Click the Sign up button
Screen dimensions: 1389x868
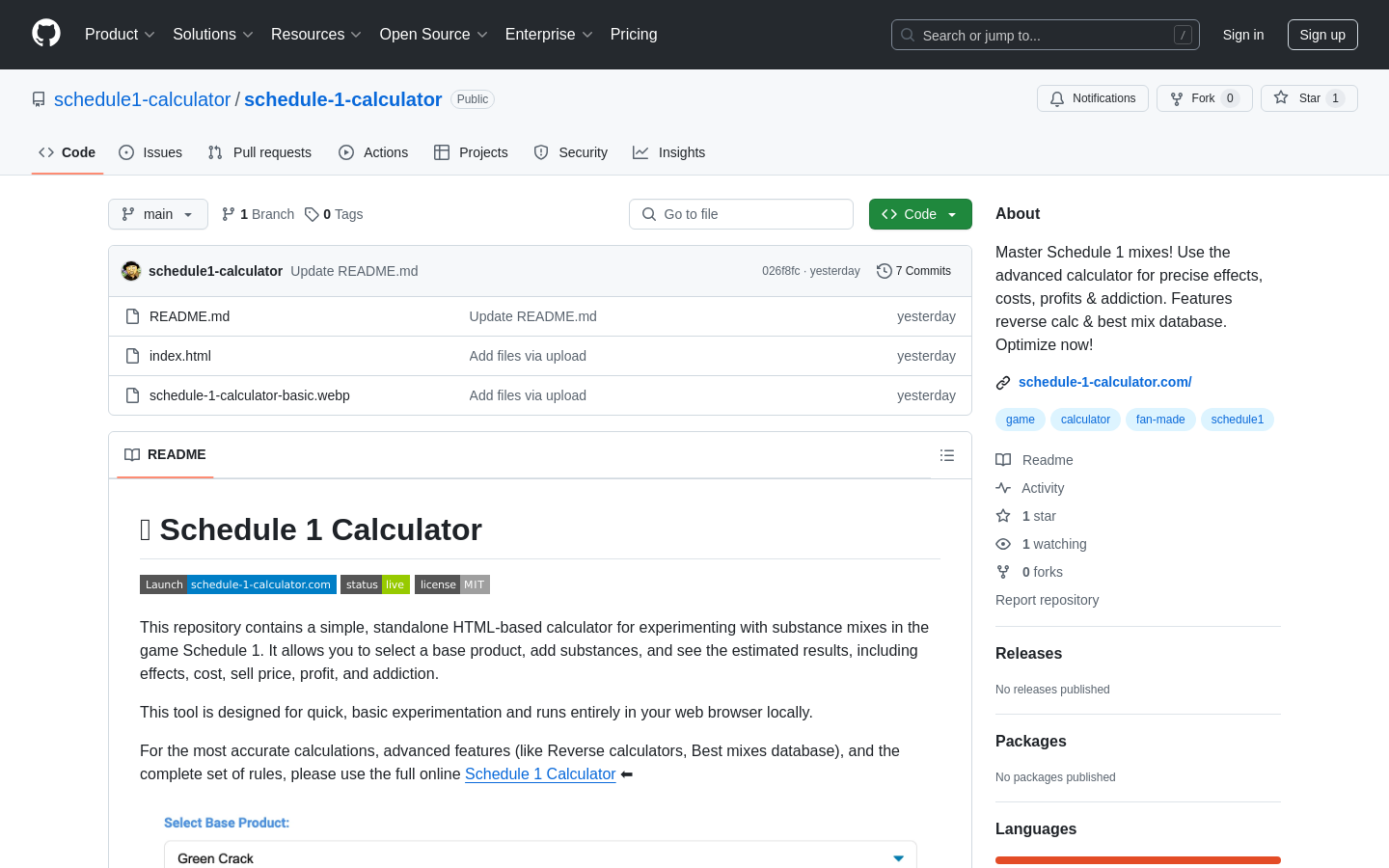1322,35
